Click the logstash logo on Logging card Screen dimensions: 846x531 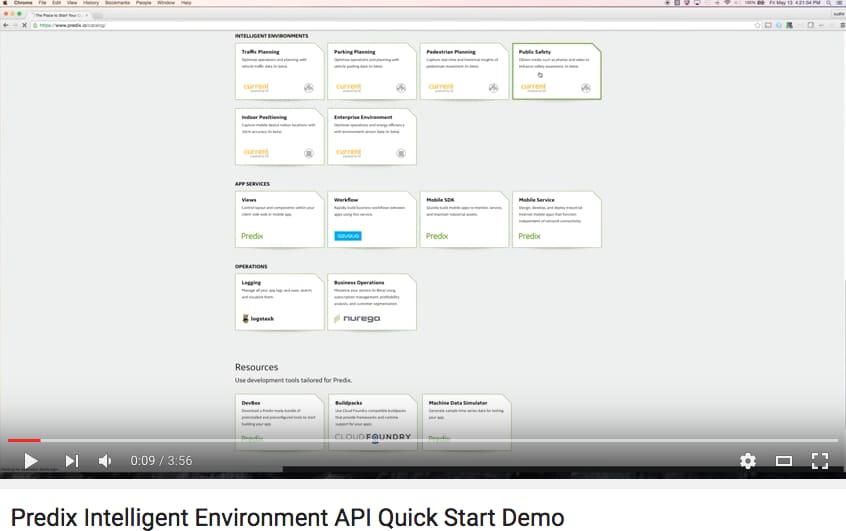pos(258,318)
